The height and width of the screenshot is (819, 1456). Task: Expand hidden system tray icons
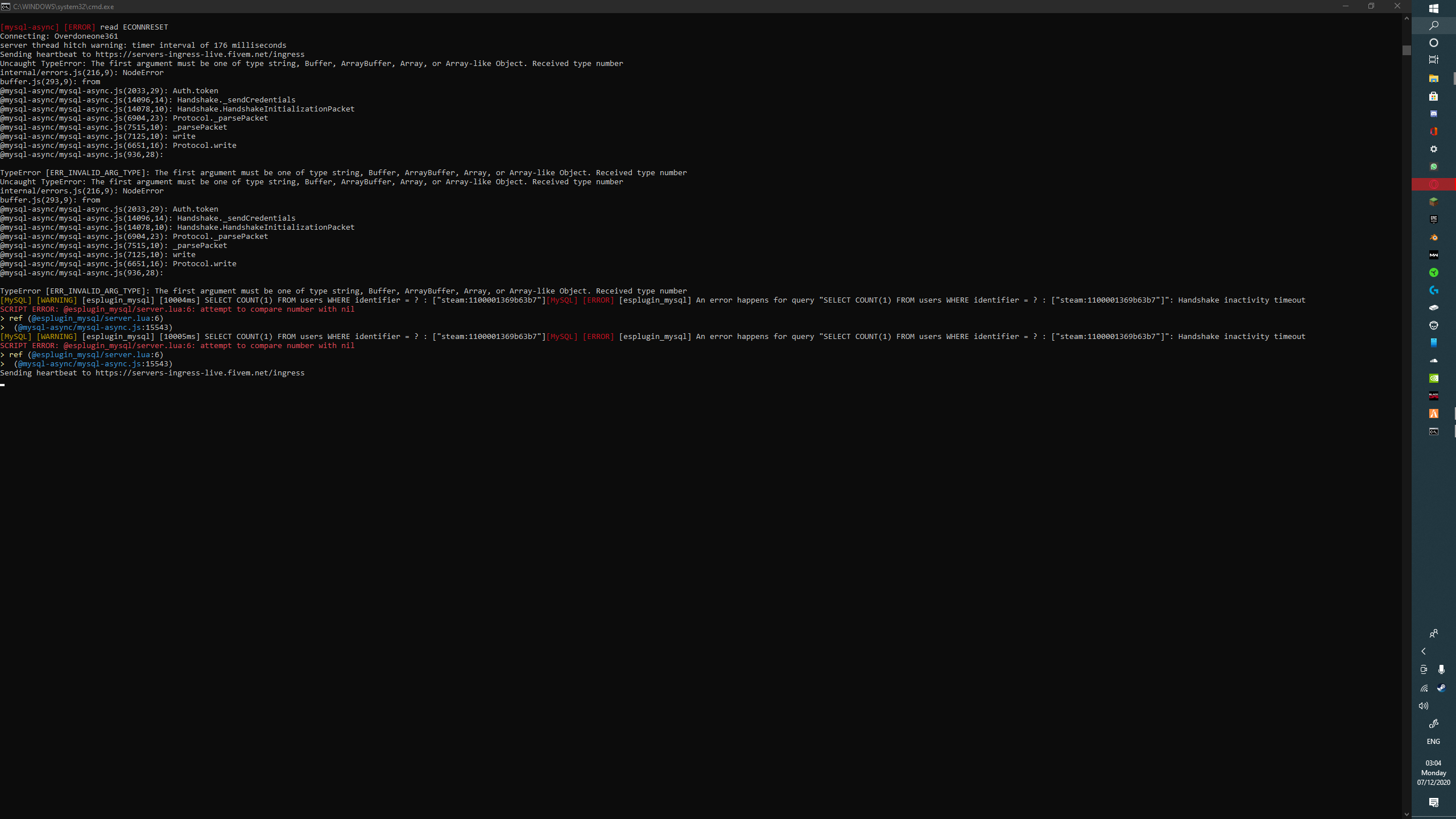pyautogui.click(x=1423, y=651)
